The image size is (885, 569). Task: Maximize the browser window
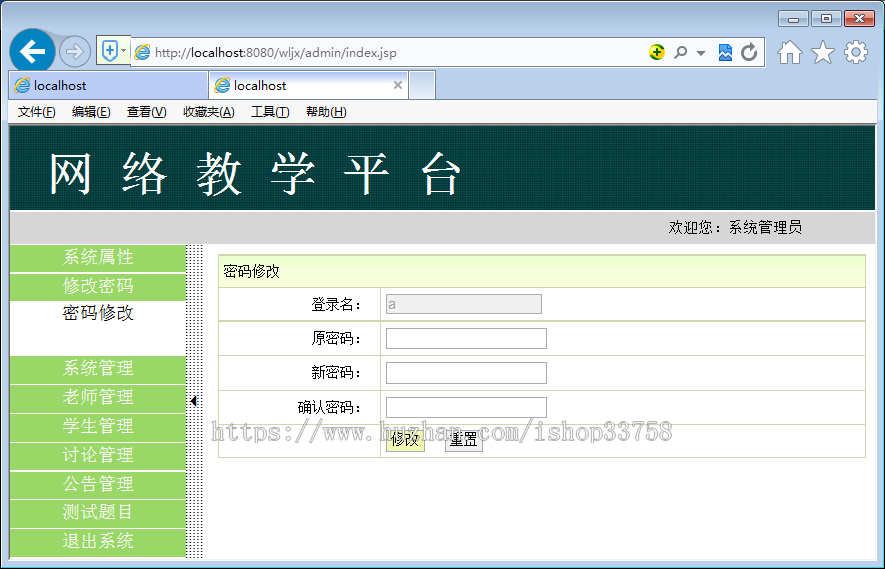(x=826, y=19)
